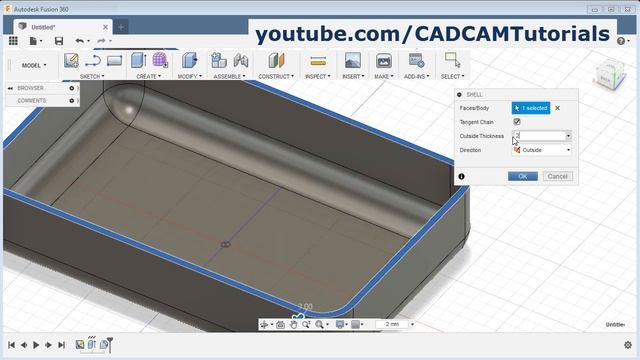The image size is (640, 360).
Task: Clear the Faces/Body selection with X
Action: pos(557,108)
